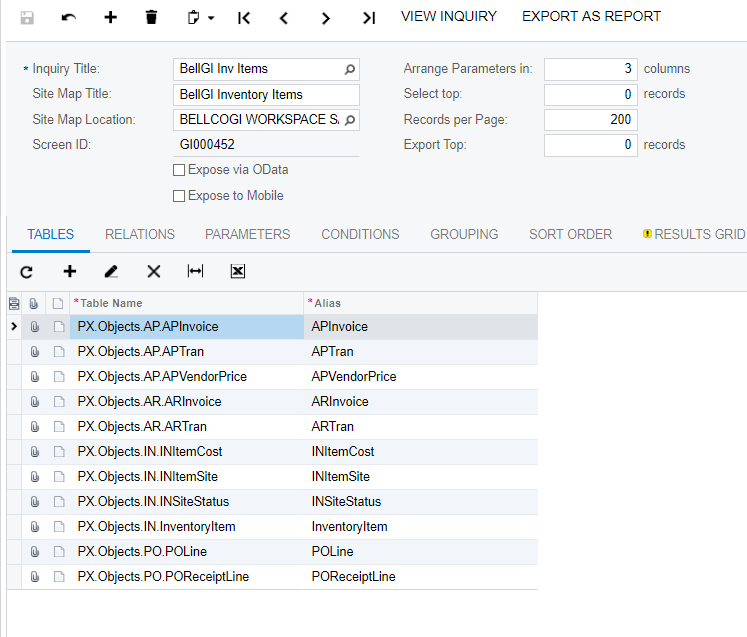
Task: Click Export as Report
Action: click(591, 17)
